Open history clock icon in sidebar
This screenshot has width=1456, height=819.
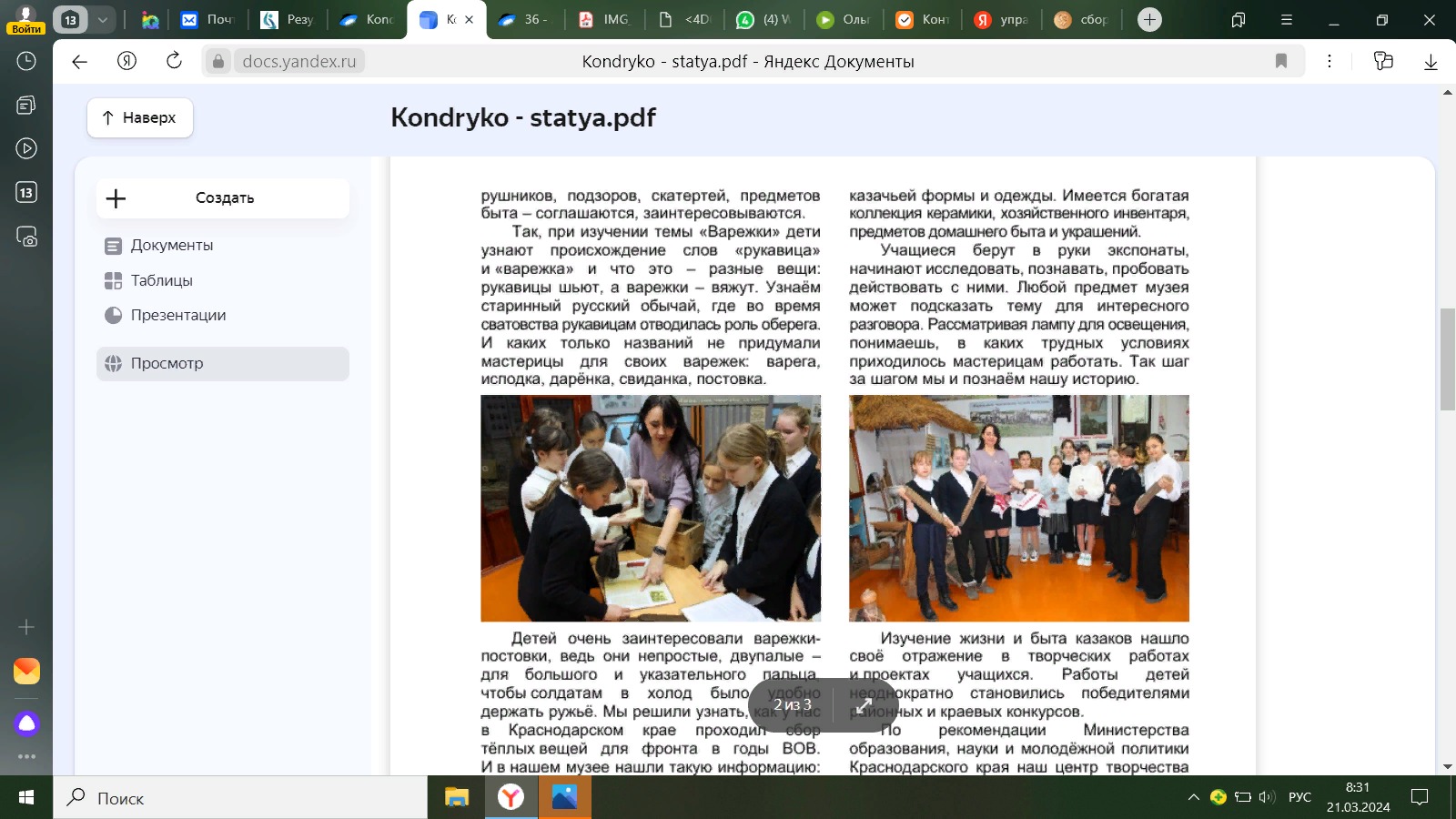26,61
